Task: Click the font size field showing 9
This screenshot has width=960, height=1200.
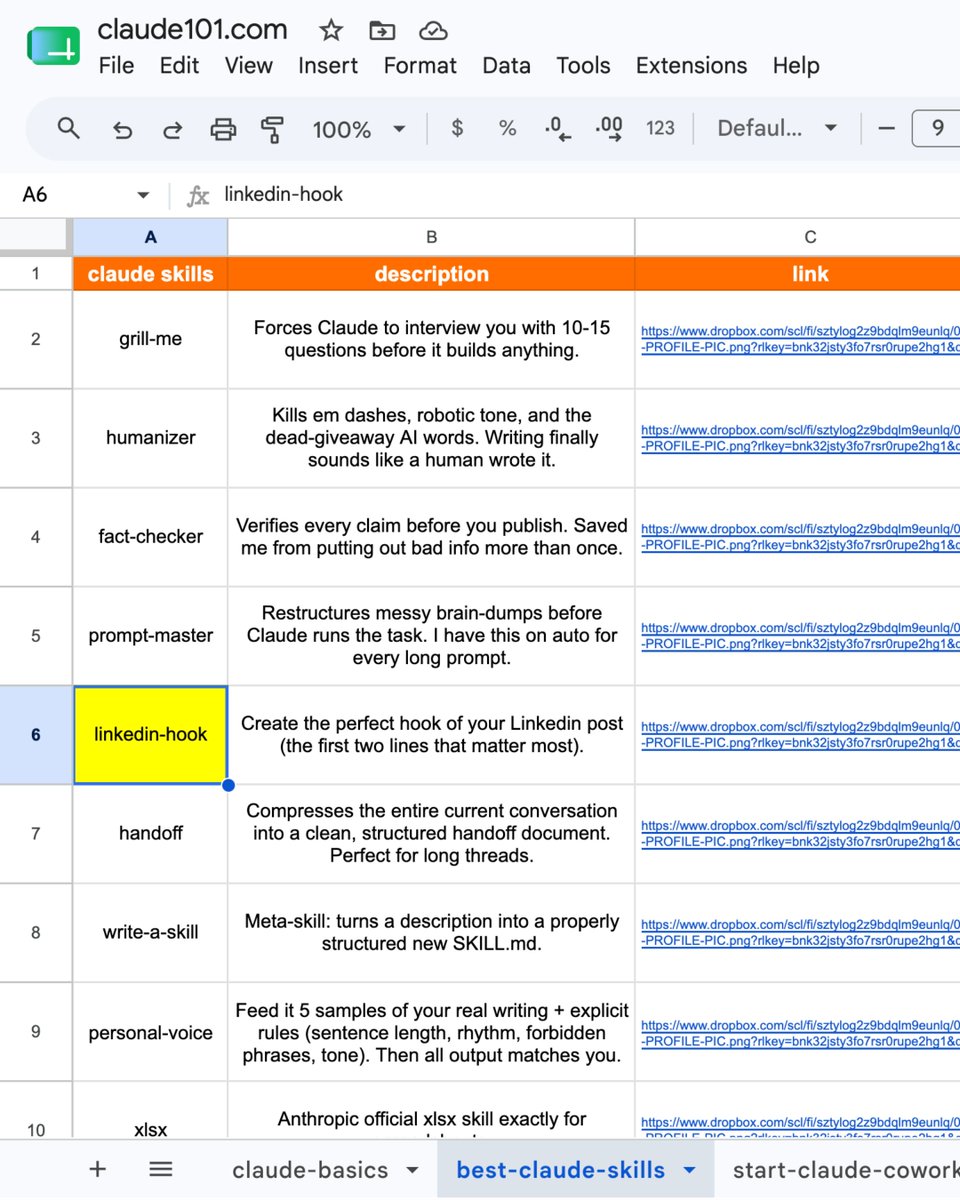Action: 937,128
